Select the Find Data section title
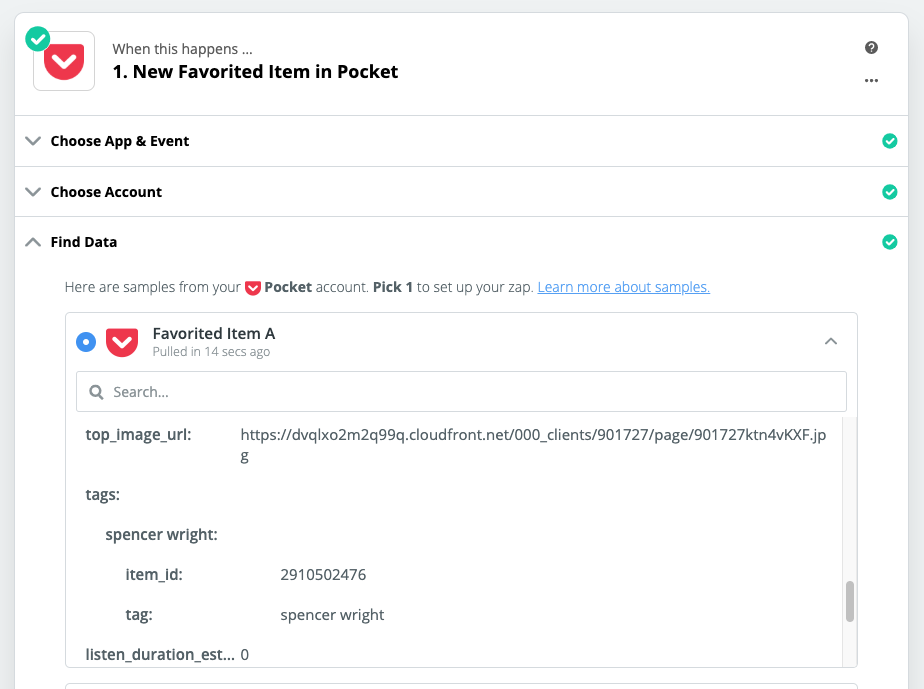The image size is (924, 689). (84, 242)
